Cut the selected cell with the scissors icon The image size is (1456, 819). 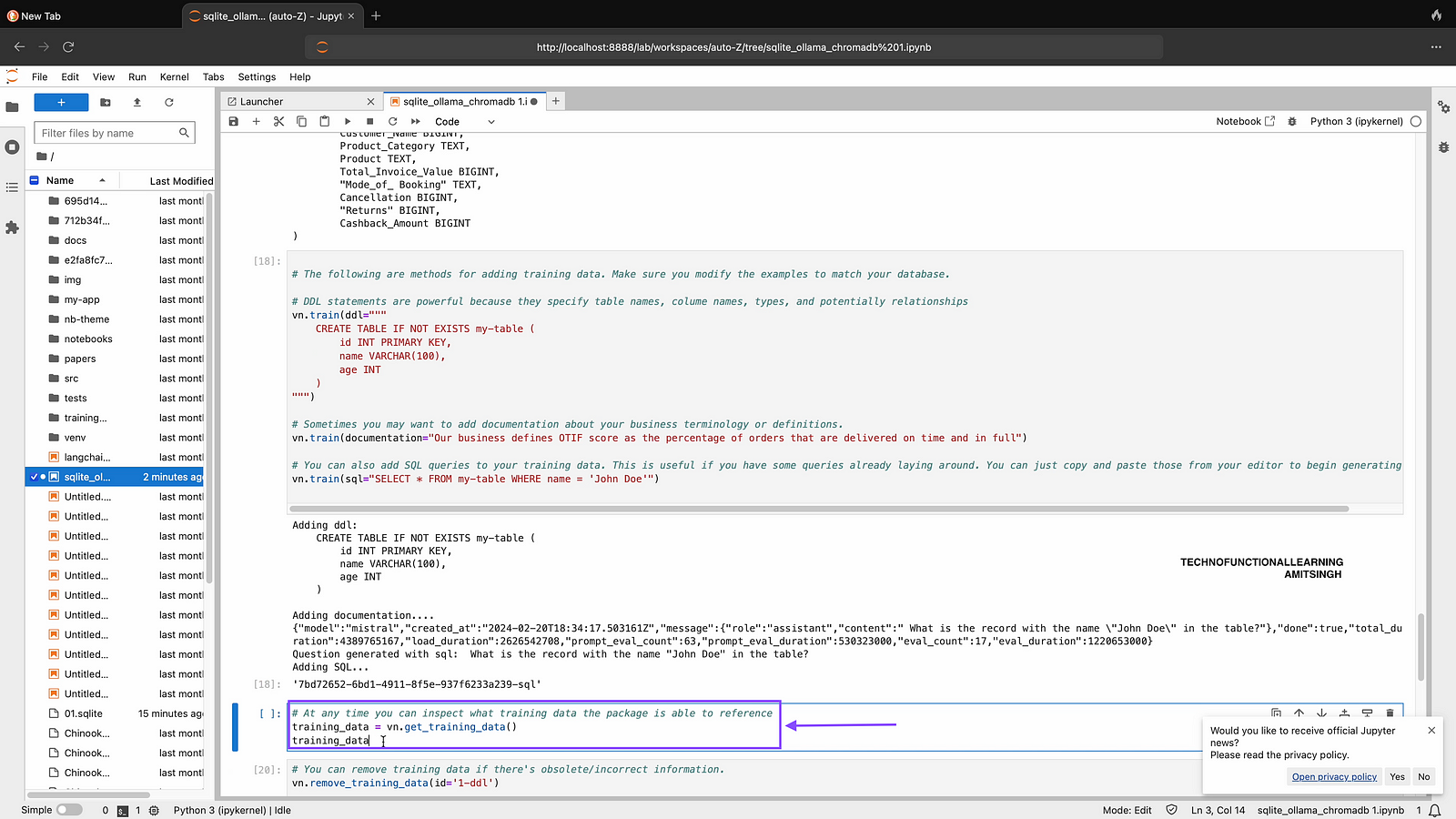point(278,121)
